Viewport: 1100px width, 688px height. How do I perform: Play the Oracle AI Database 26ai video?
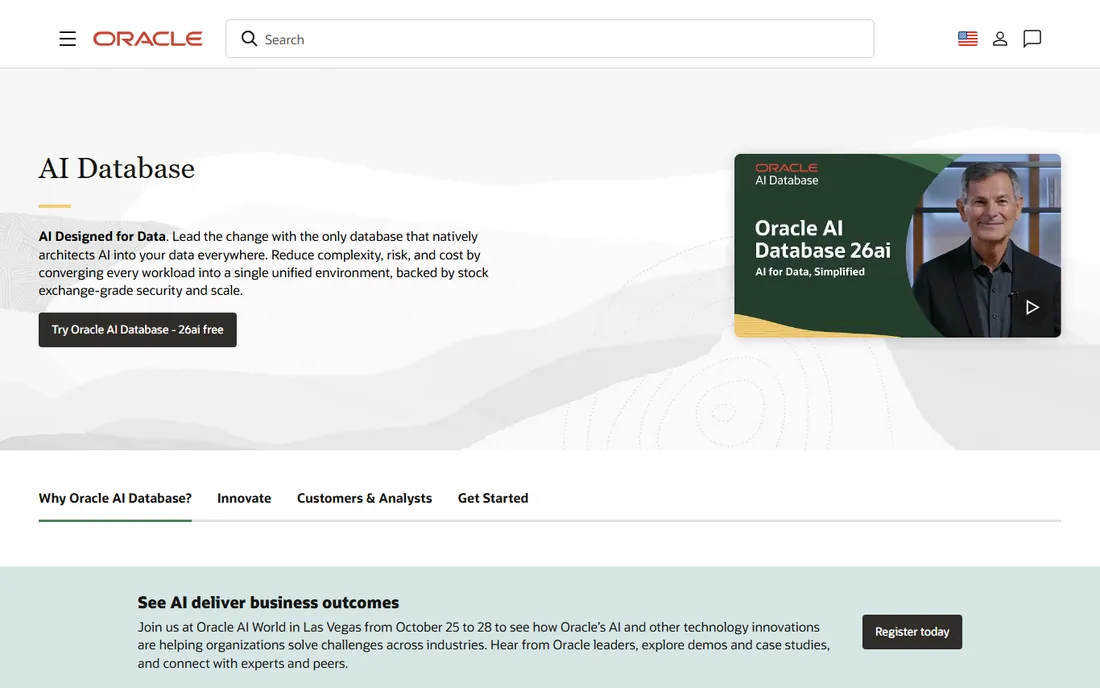(1032, 307)
